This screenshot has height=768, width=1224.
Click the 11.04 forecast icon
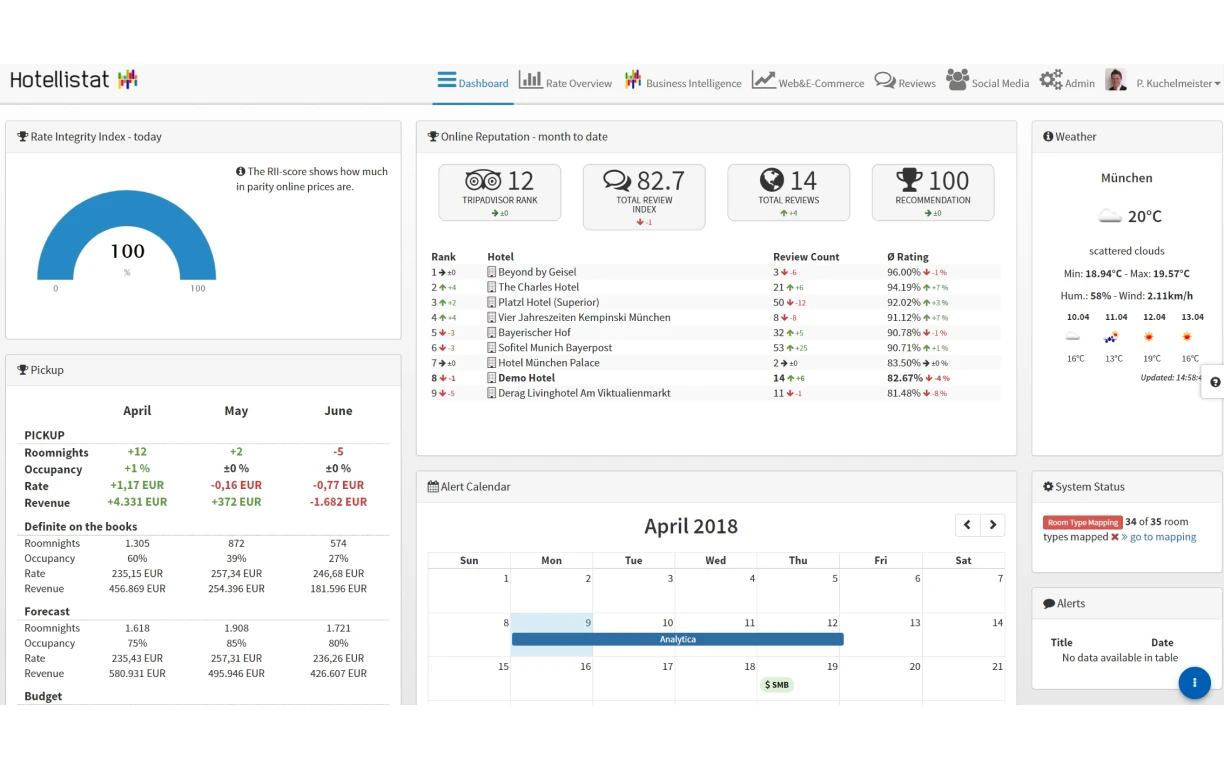1112,338
